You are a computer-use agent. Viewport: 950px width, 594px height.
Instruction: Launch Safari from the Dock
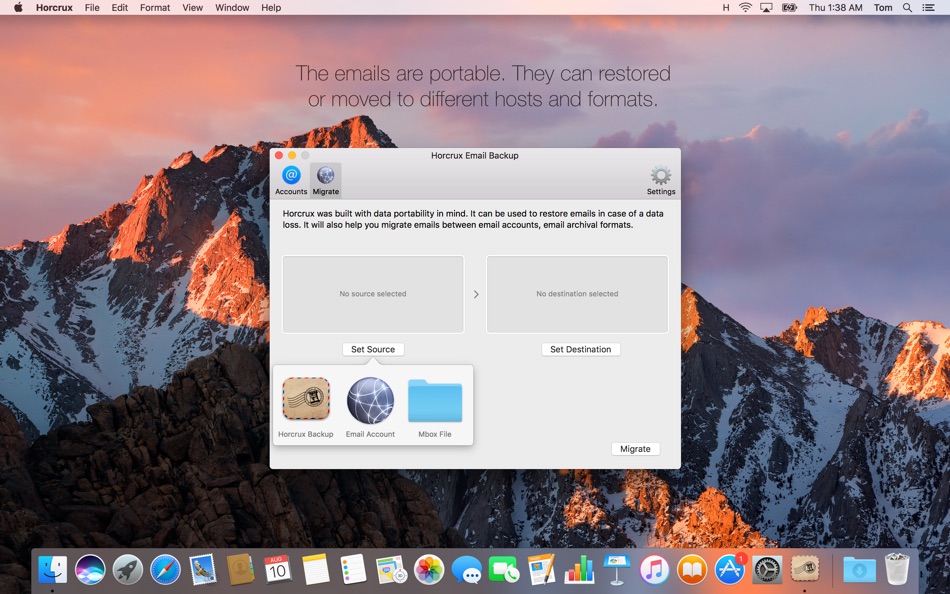coord(165,570)
